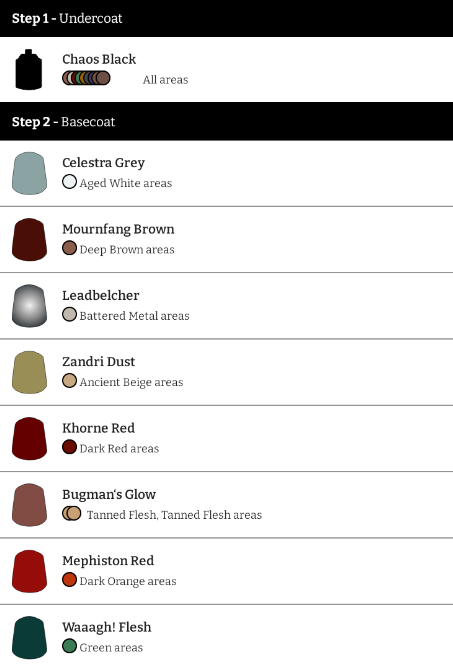Pick the Battered Metal swatch circle
Viewport: 453px width, 668px height.
[x=69, y=314]
